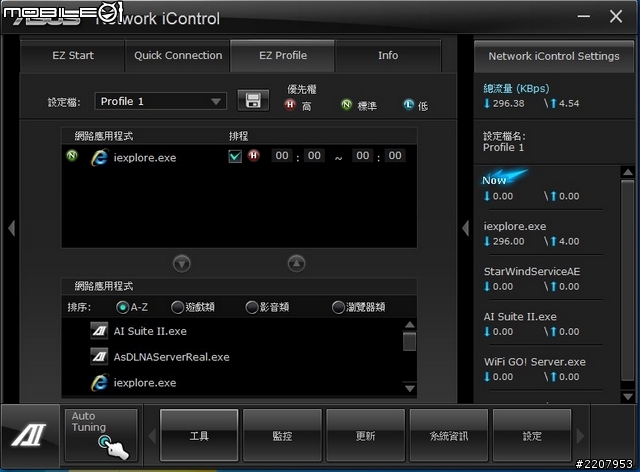Viewport: 640px width, 472px height.
Task: Select the browser category (瀏覽器類) radio button
Action: coord(338,307)
